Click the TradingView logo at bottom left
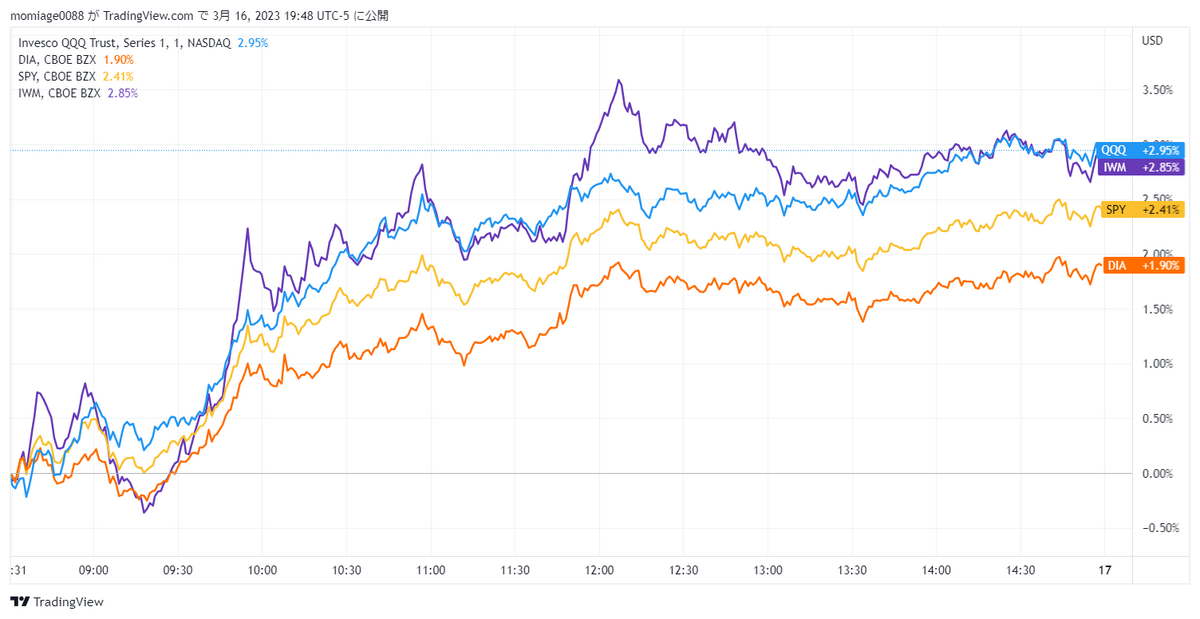This screenshot has width=1200, height=619. [57, 602]
